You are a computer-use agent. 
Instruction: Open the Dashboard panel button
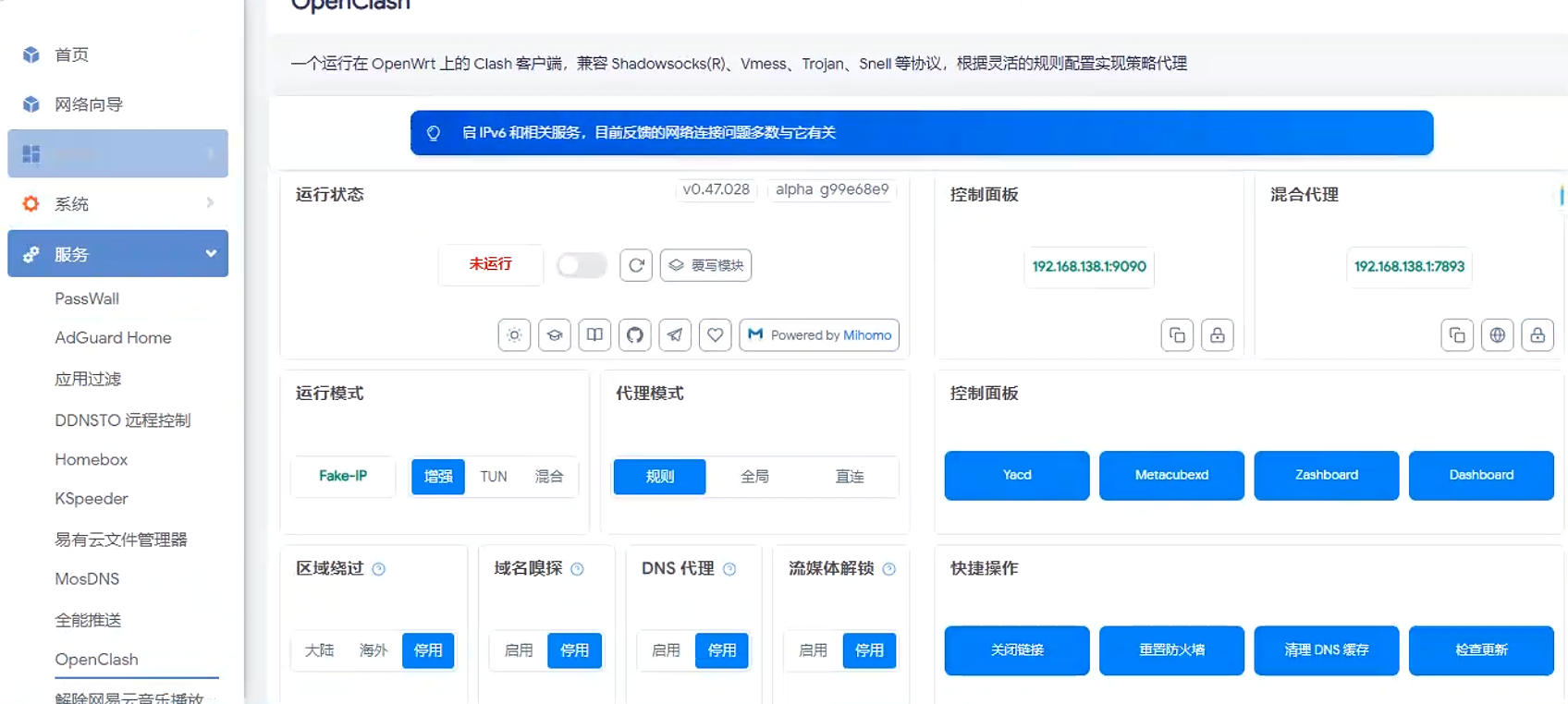1481,476
